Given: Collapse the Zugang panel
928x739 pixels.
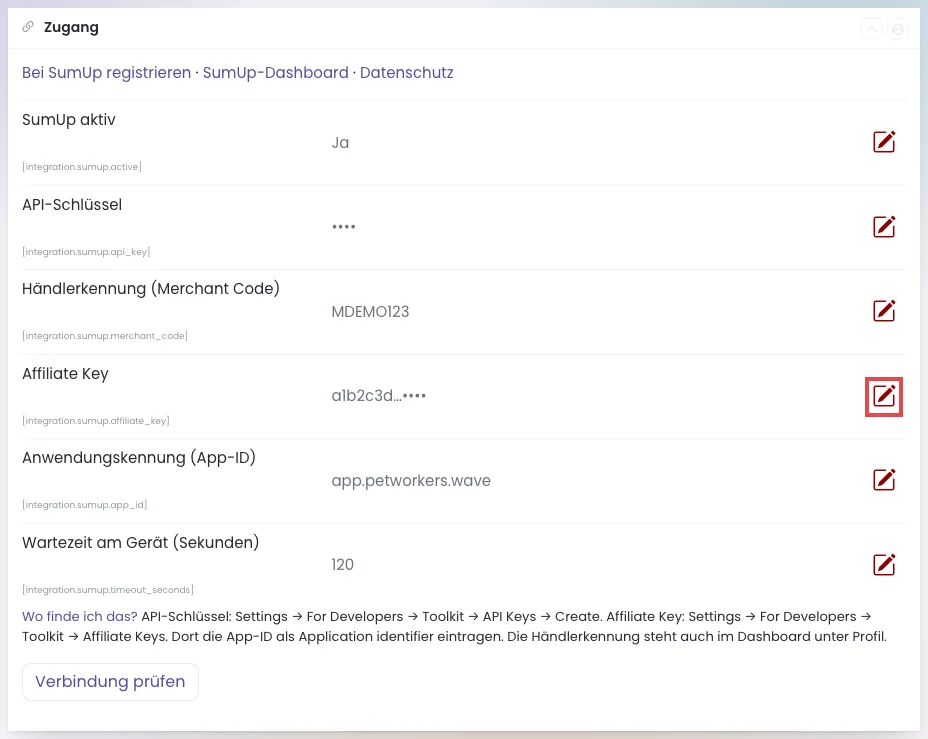Looking at the screenshot, I should click(x=872, y=29).
